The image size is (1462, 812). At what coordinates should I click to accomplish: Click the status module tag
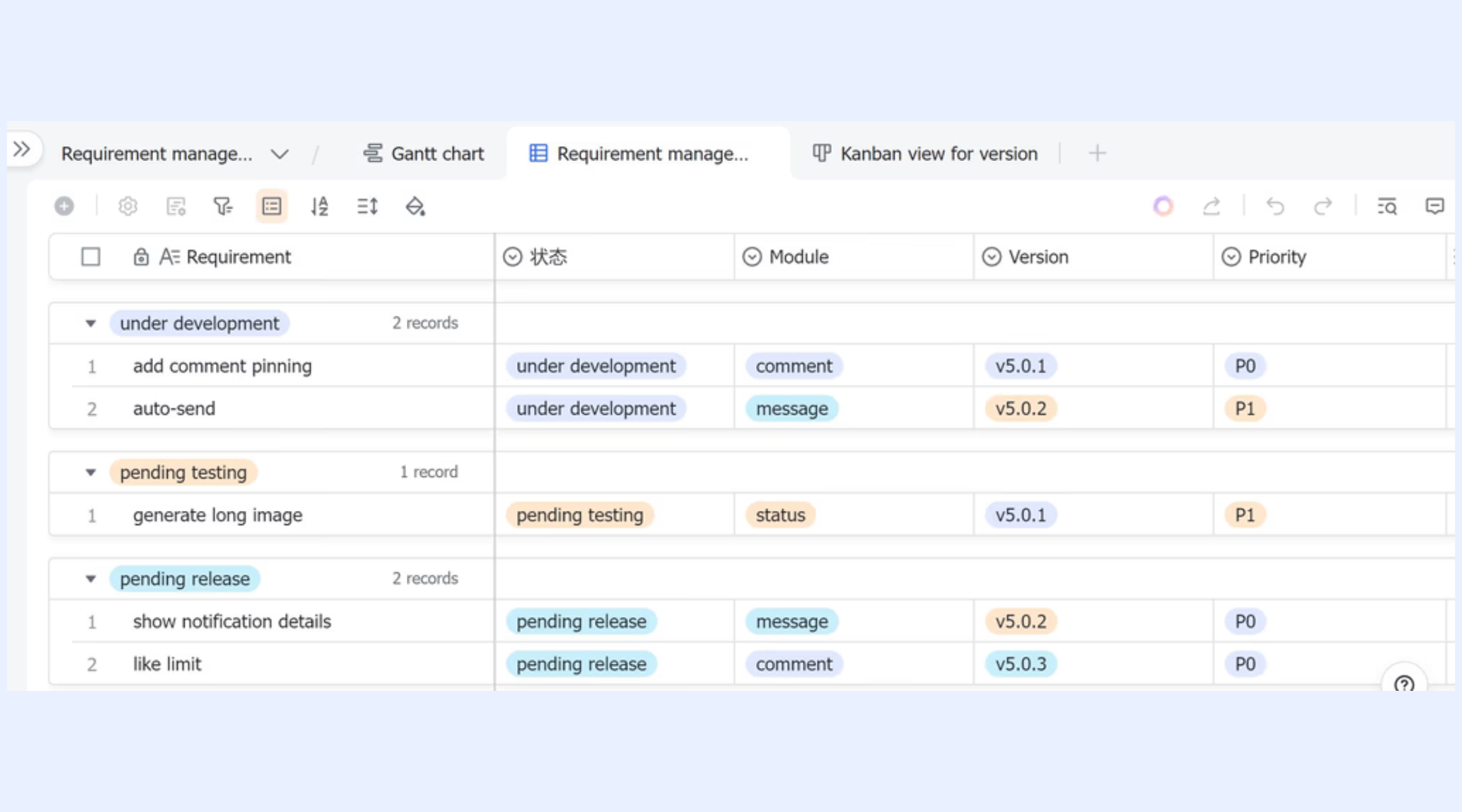780,515
